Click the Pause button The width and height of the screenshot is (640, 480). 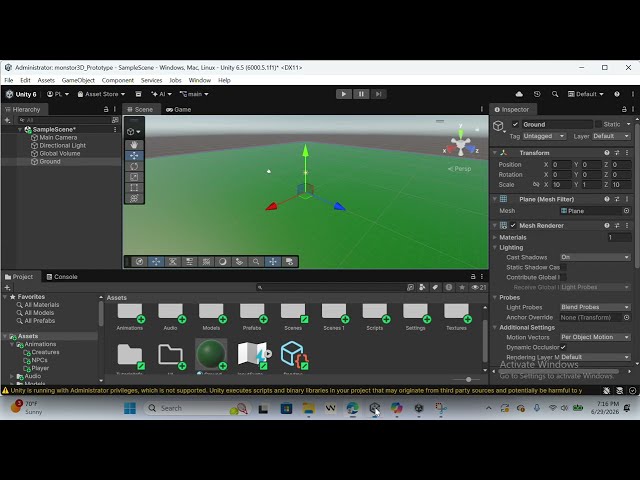[x=361, y=94]
